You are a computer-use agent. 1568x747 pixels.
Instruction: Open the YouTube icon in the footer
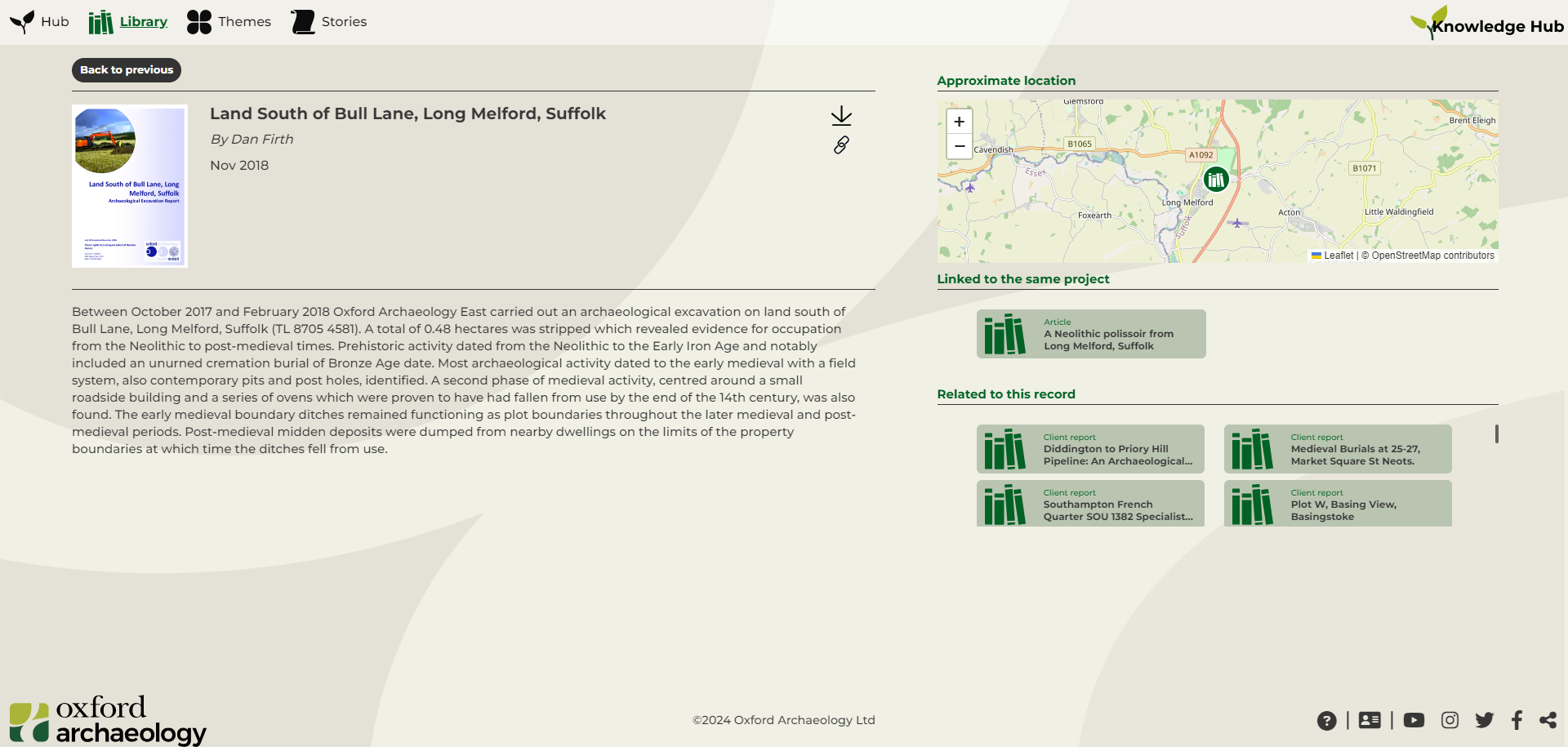tap(1414, 720)
